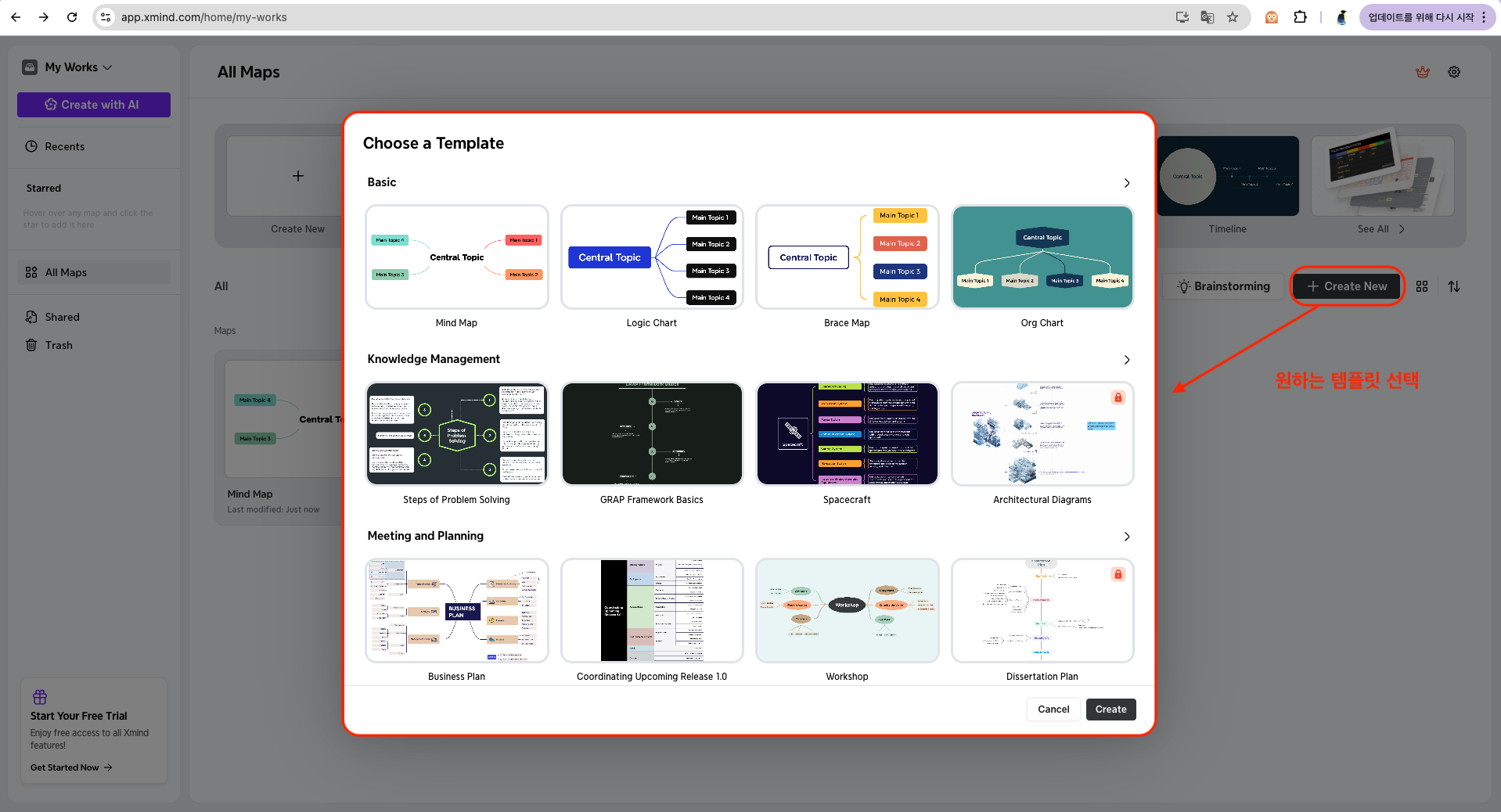The width and height of the screenshot is (1501, 812).
Task: Cancel the template dialog
Action: click(1053, 710)
